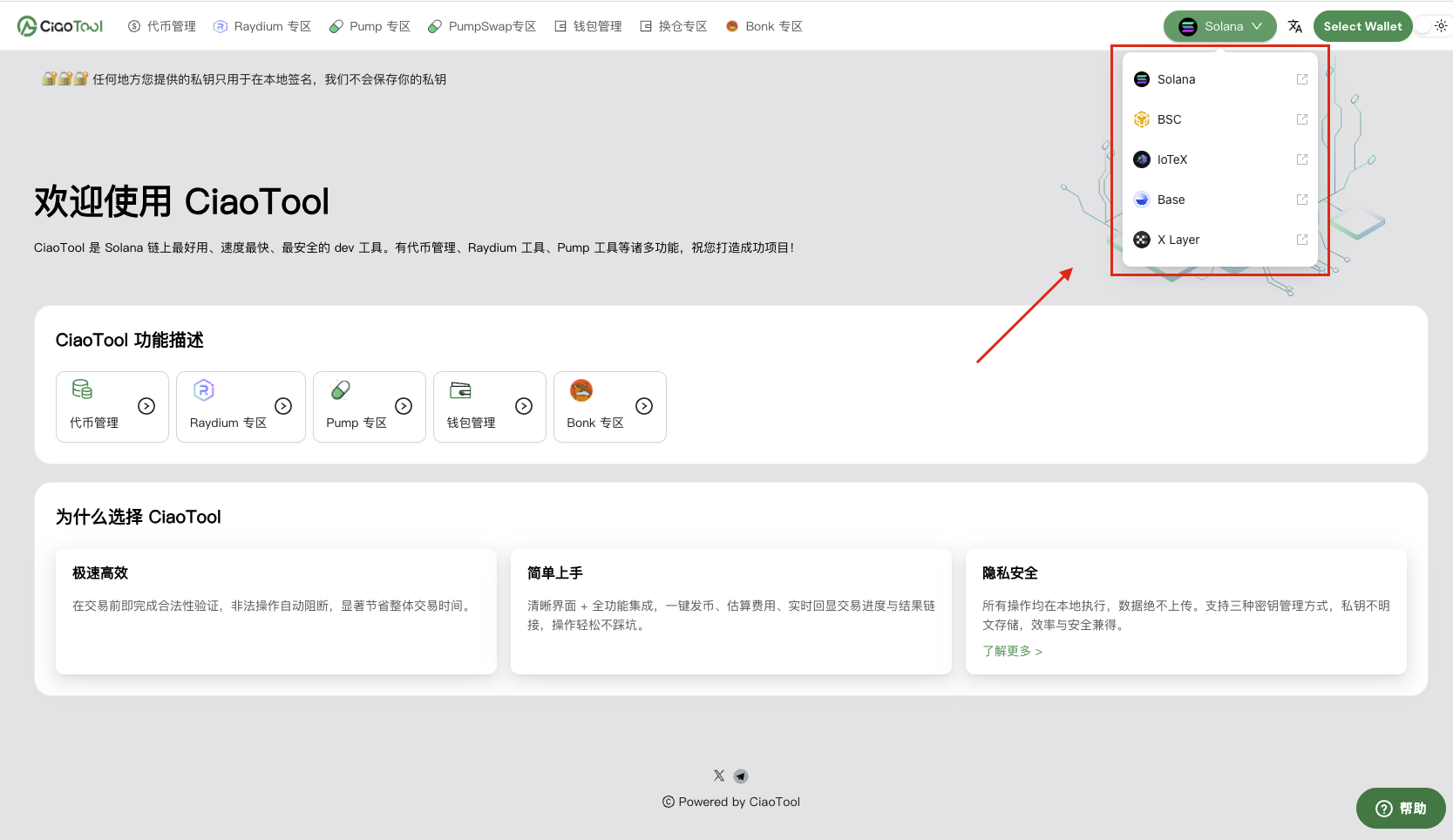Choose BSC from the network list

pos(1220,119)
